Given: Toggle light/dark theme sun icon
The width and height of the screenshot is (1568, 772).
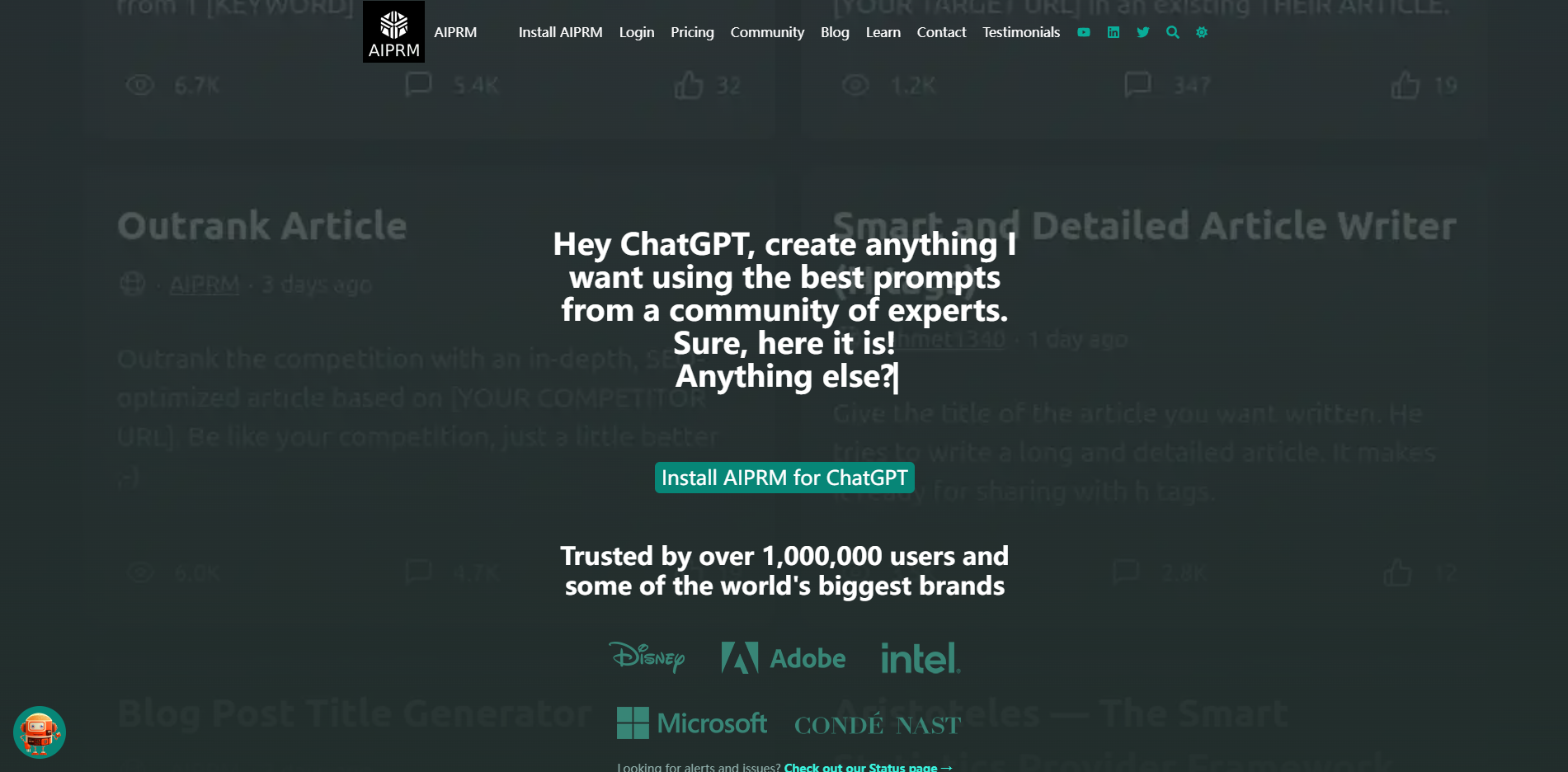Looking at the screenshot, I should pos(1202,32).
